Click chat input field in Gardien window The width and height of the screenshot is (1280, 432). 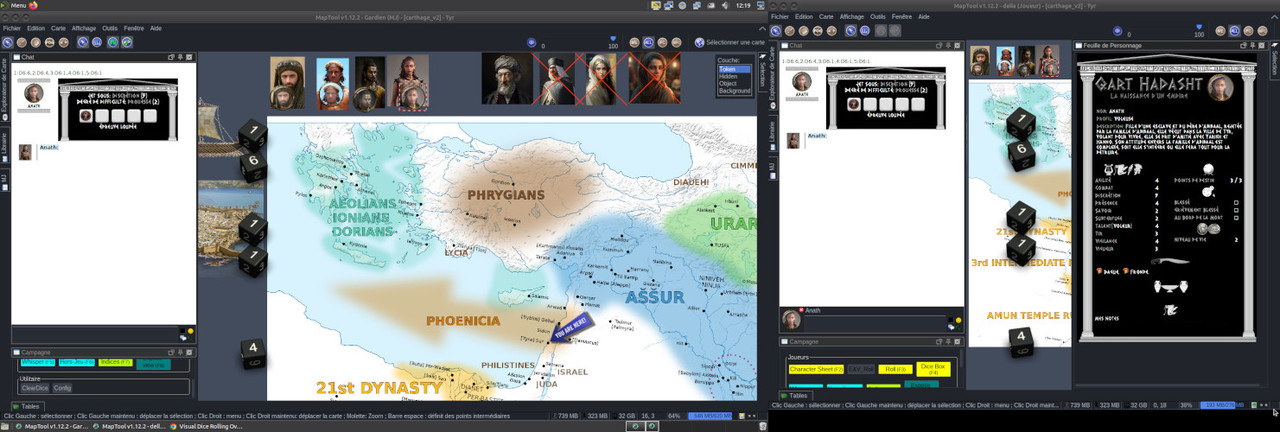click(x=95, y=333)
